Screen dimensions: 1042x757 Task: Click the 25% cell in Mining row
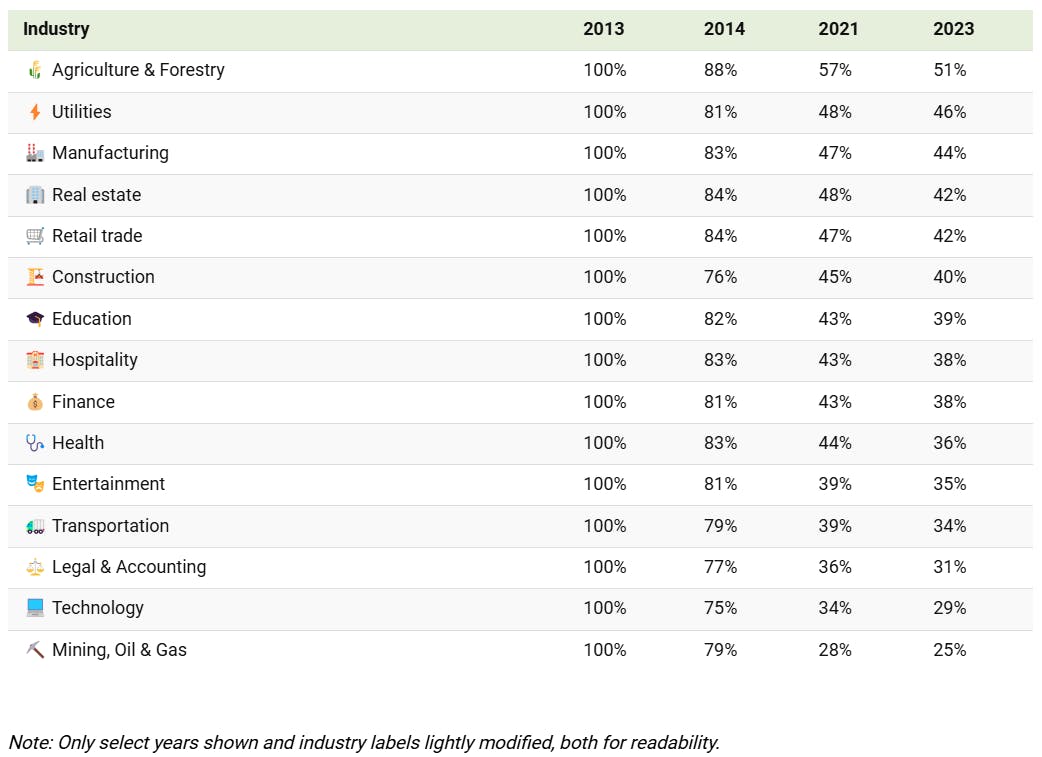coord(950,649)
